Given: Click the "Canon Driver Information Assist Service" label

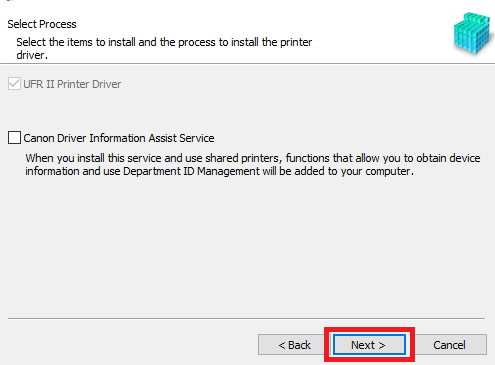Looking at the screenshot, I should (x=119, y=138).
